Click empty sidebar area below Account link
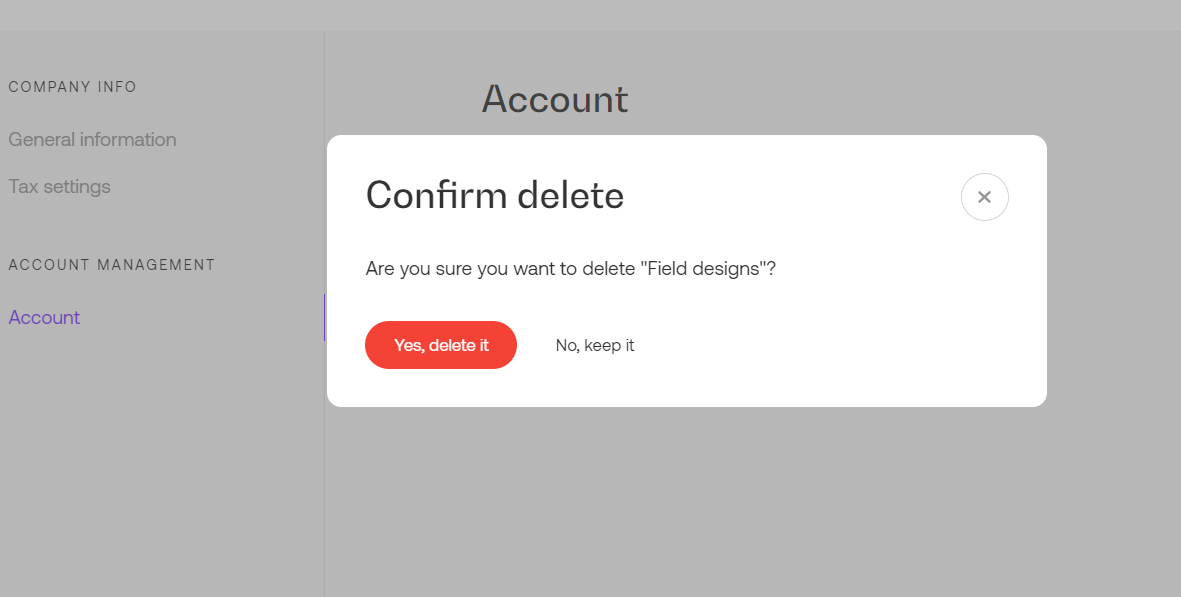The width and height of the screenshot is (1181, 597). click(x=162, y=467)
